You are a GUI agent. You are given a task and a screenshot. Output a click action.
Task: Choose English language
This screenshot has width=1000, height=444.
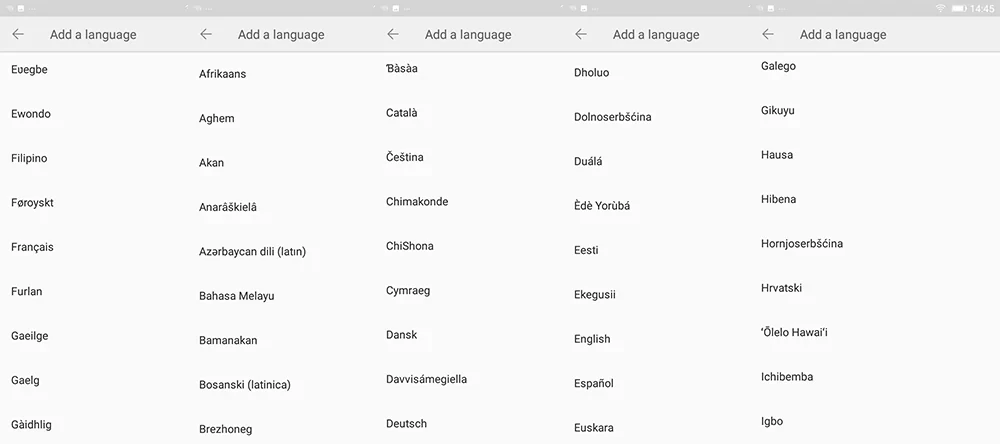tap(592, 339)
